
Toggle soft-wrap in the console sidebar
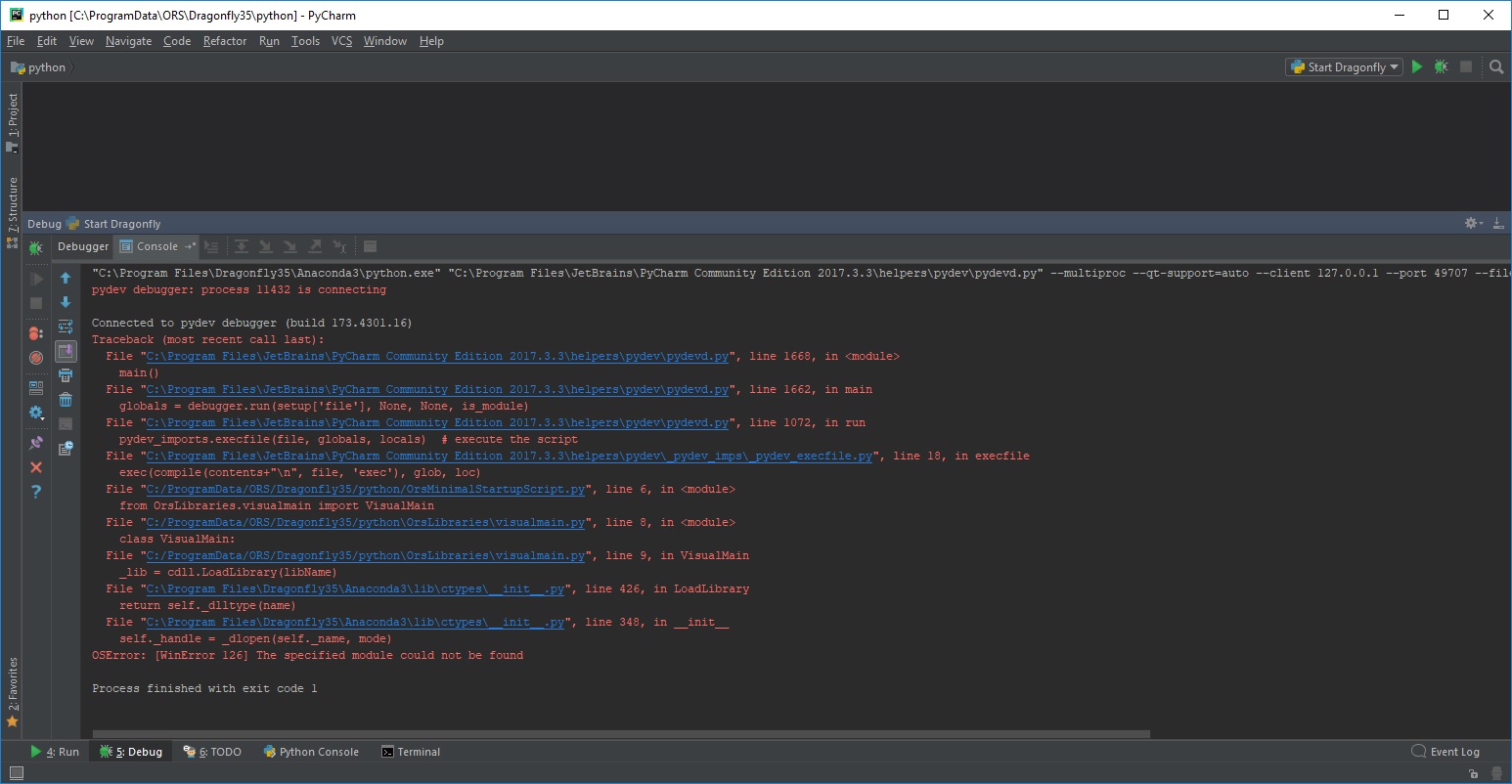(x=66, y=327)
